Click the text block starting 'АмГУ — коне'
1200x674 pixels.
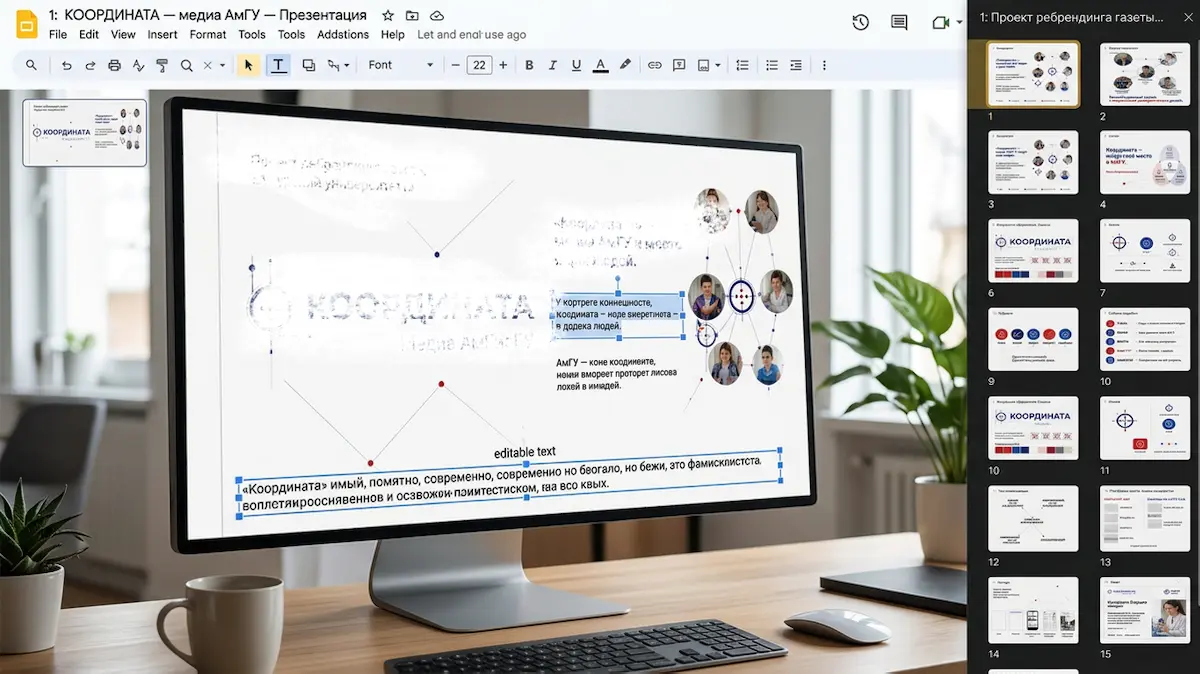click(x=616, y=372)
